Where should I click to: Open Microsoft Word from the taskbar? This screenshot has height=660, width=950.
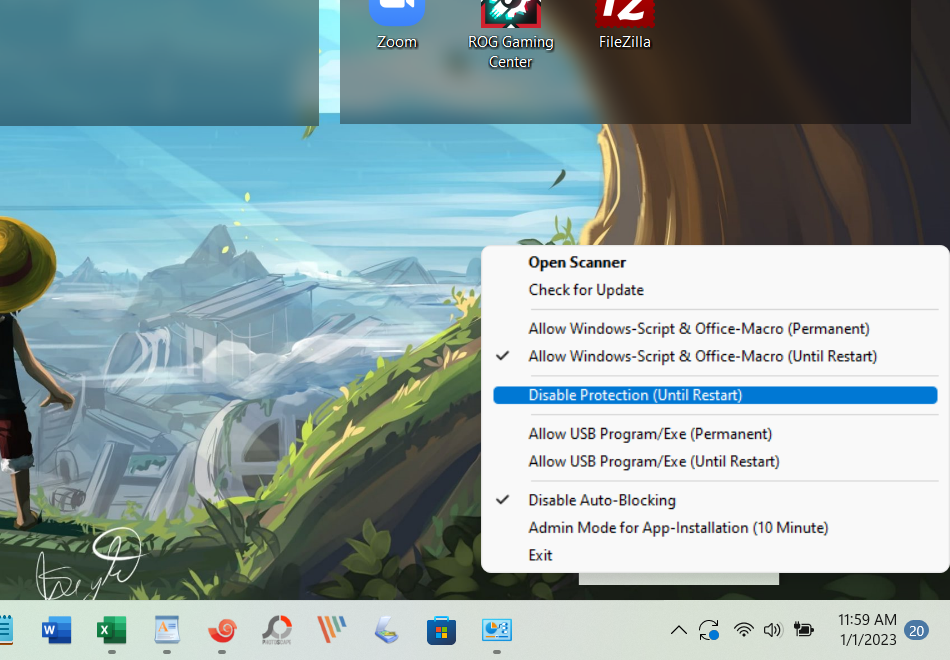(56, 630)
